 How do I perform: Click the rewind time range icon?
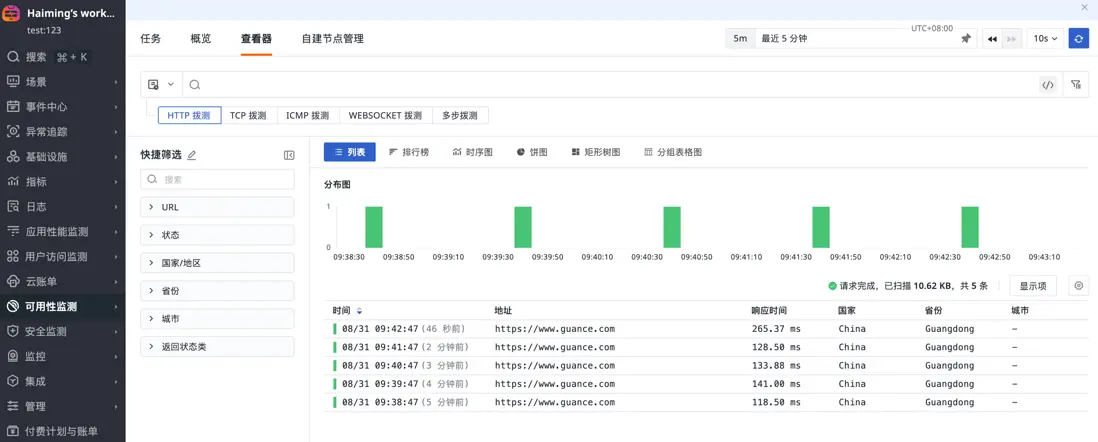coord(992,38)
